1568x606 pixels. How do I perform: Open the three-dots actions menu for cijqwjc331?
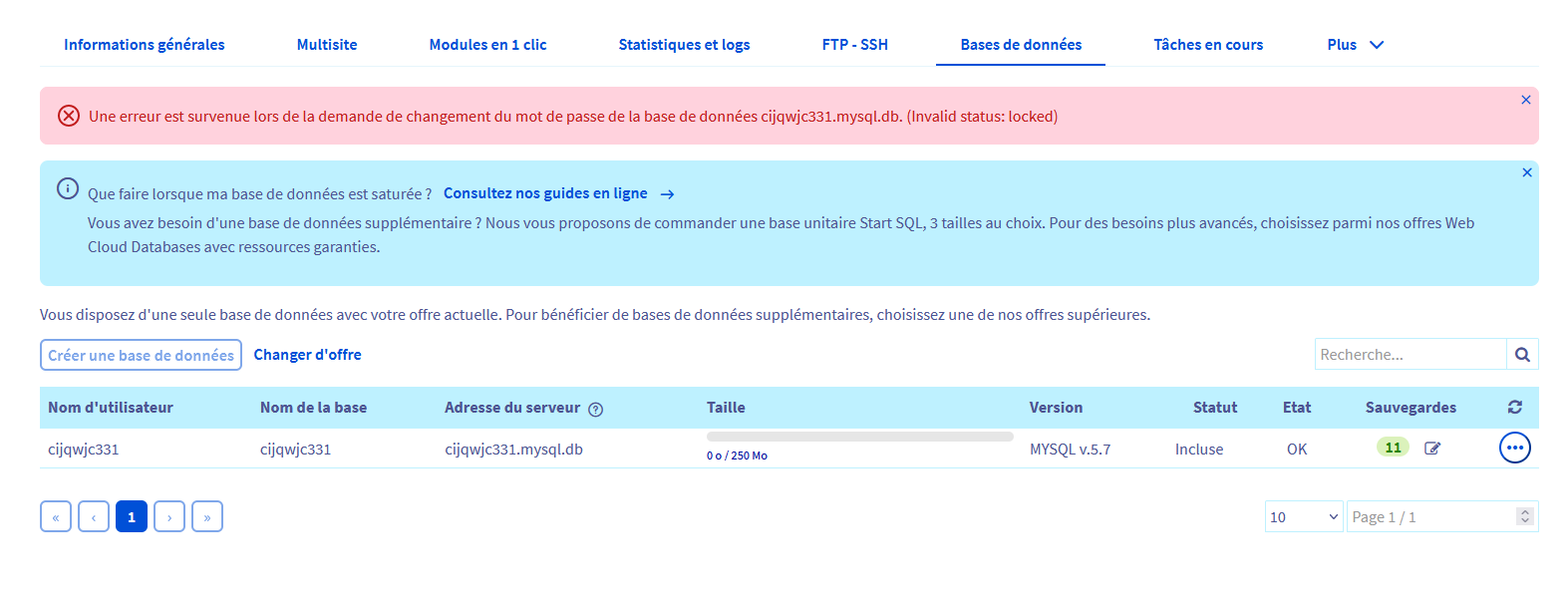point(1514,449)
